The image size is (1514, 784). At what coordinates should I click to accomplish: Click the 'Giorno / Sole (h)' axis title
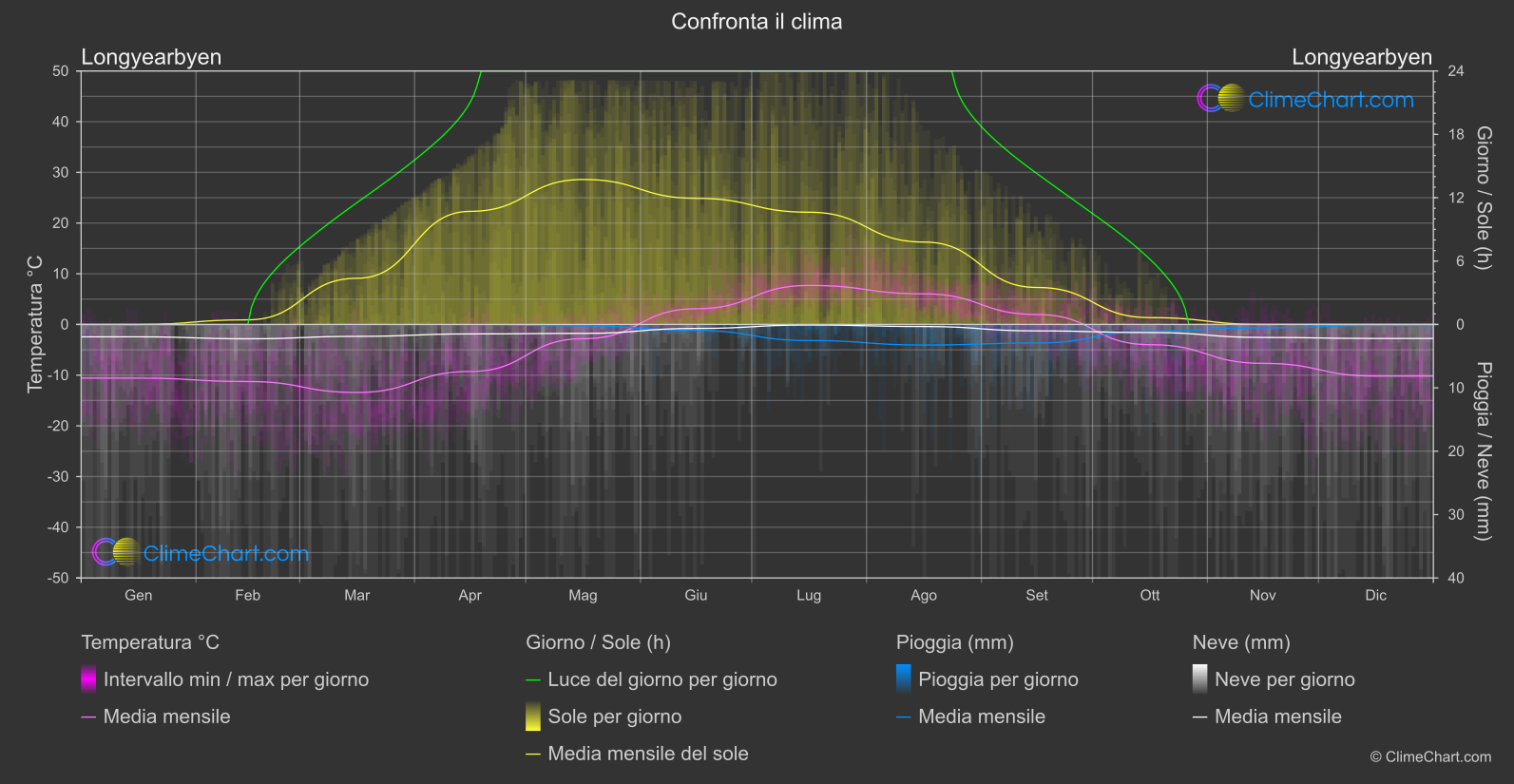(1484, 198)
